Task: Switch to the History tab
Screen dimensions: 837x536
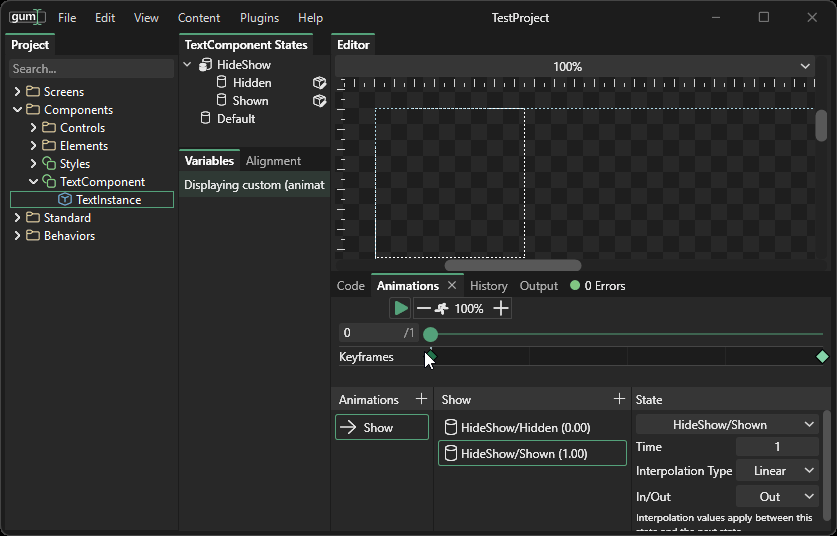Action: 488,286
